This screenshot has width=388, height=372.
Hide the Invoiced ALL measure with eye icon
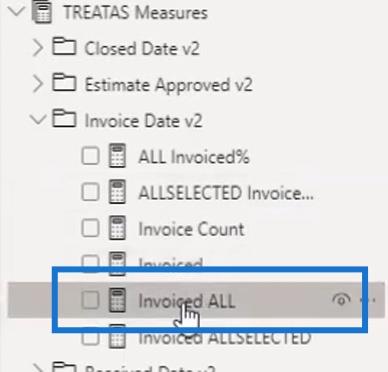click(x=341, y=300)
